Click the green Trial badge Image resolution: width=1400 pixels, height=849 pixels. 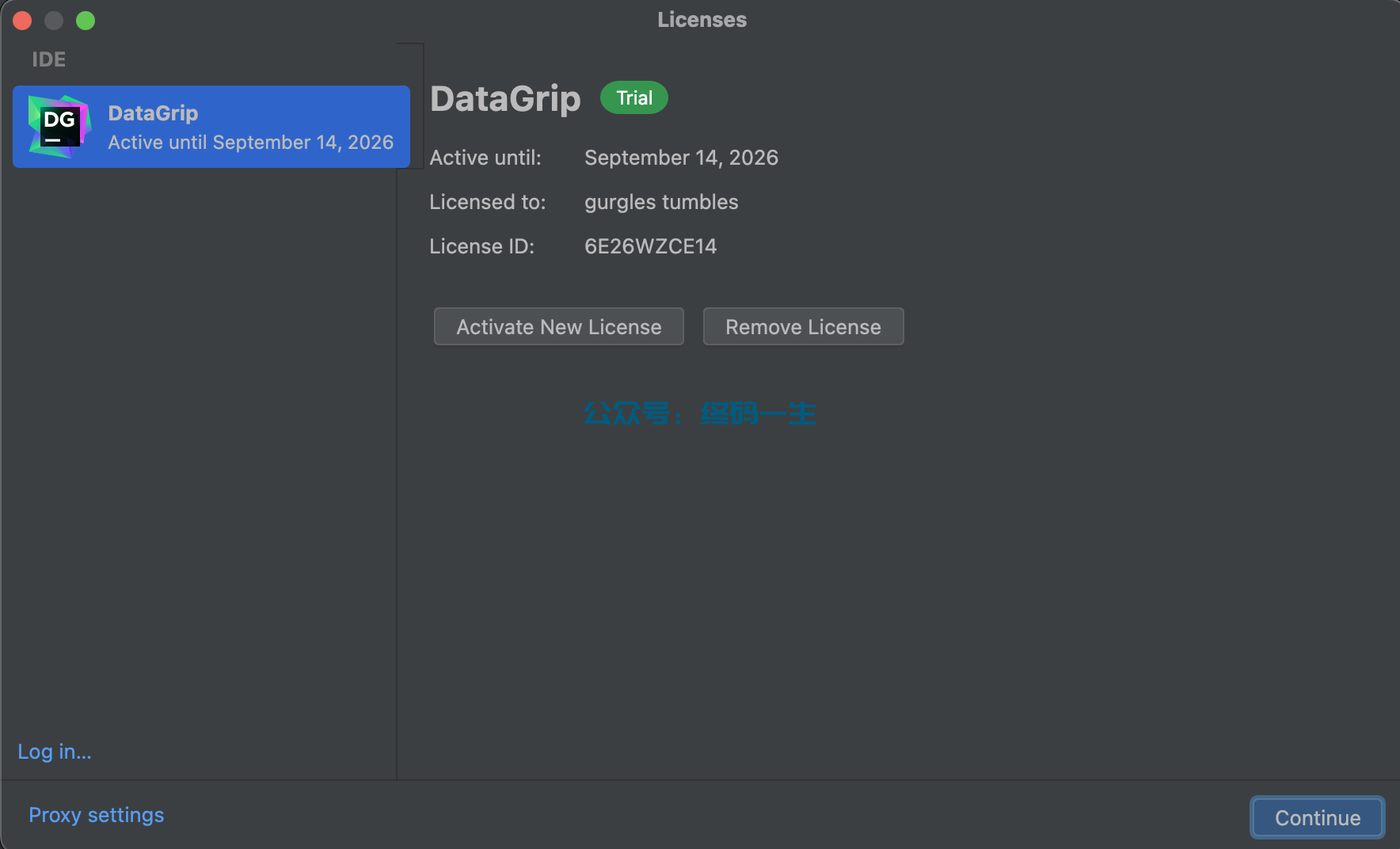coord(634,97)
